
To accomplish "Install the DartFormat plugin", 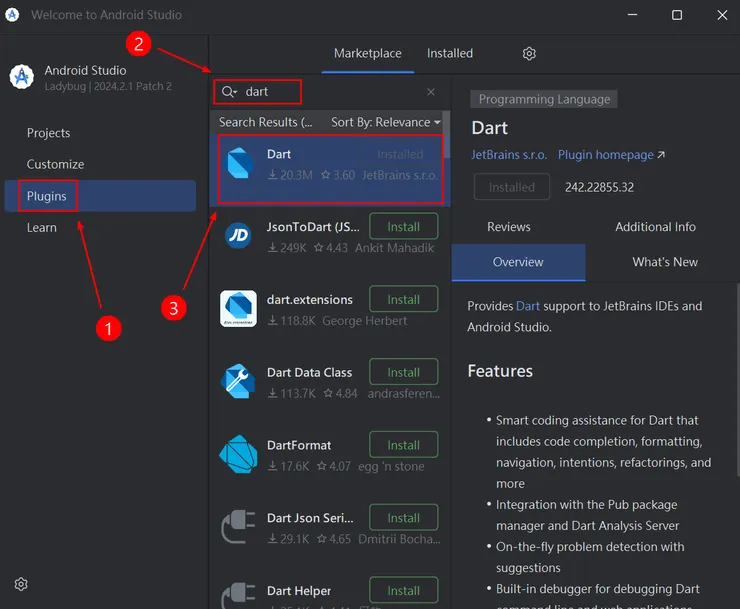I will click(x=404, y=445).
